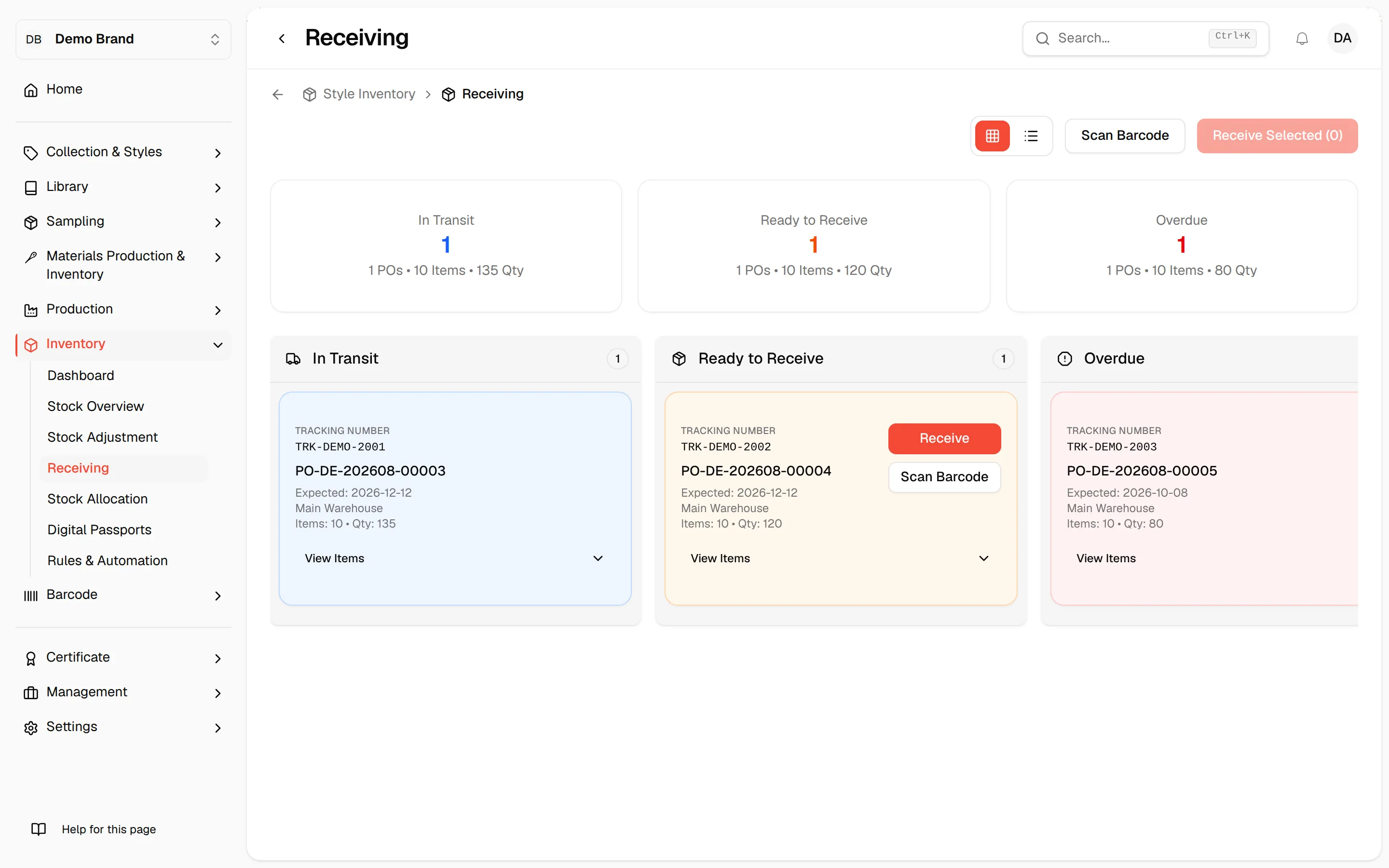The height and width of the screenshot is (868, 1389).
Task: Open Stock Adjustment page
Action: 102,437
